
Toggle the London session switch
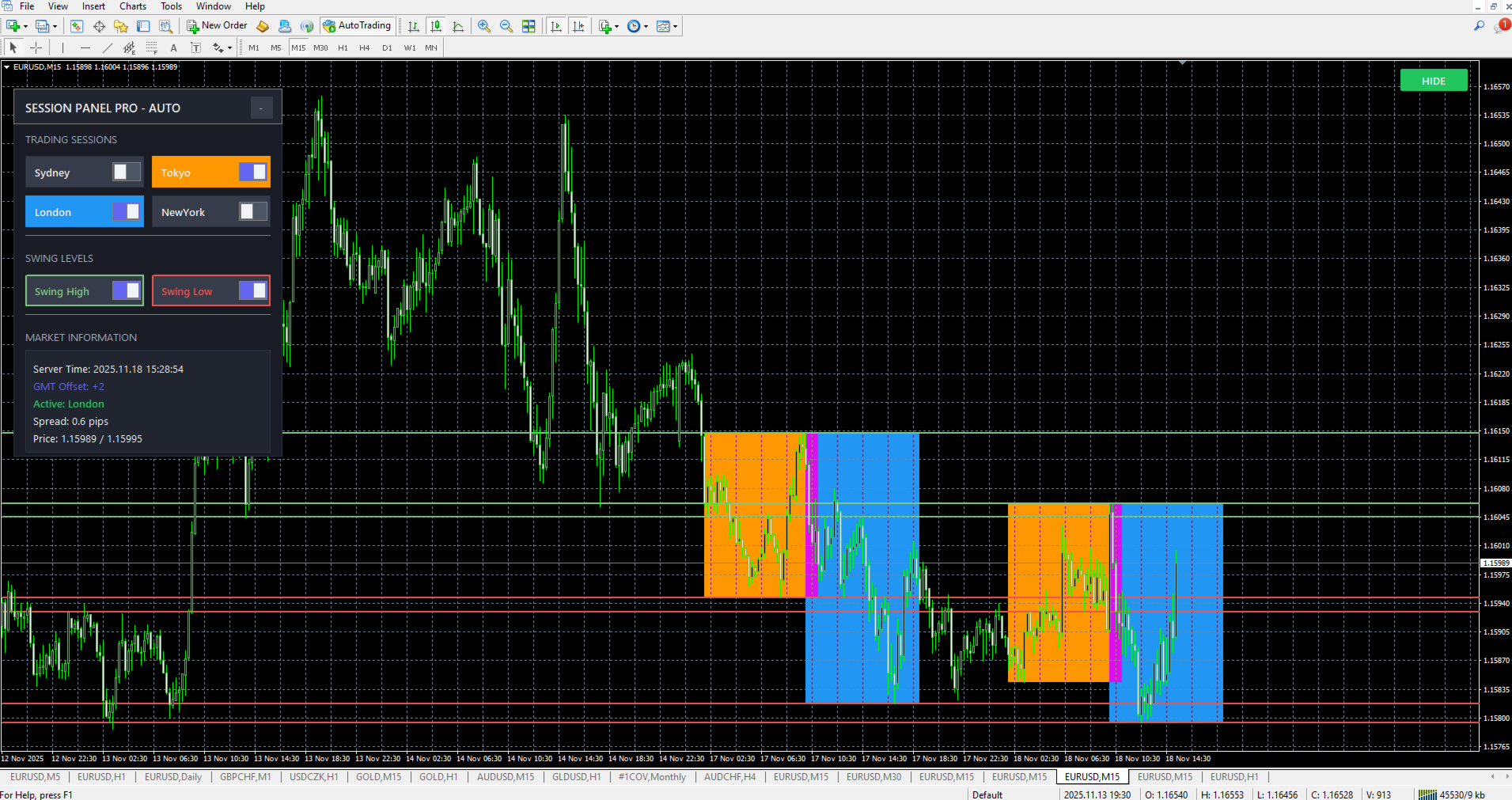126,211
